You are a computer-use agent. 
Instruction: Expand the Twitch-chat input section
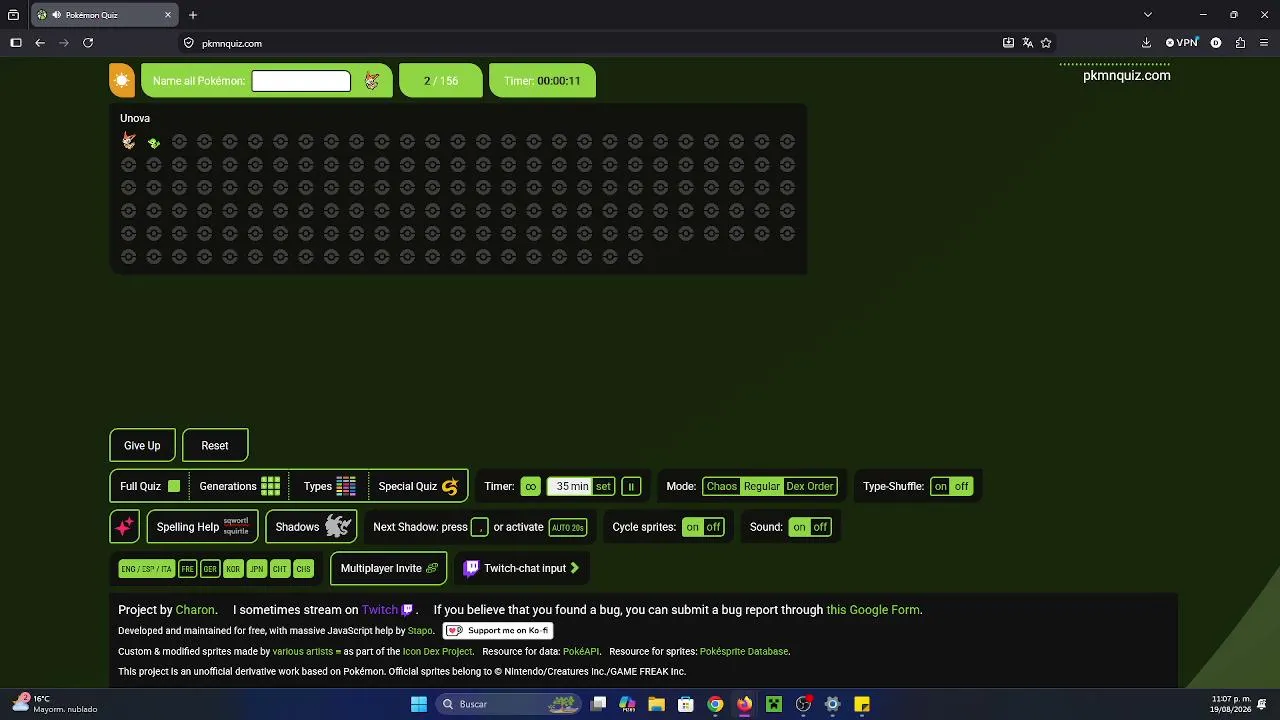[522, 568]
